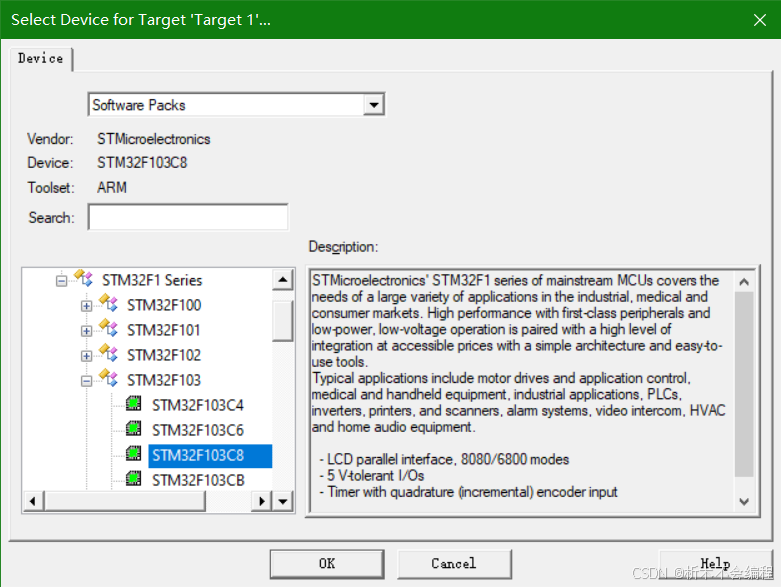
Task: Open Help for device selection
Action: (715, 564)
